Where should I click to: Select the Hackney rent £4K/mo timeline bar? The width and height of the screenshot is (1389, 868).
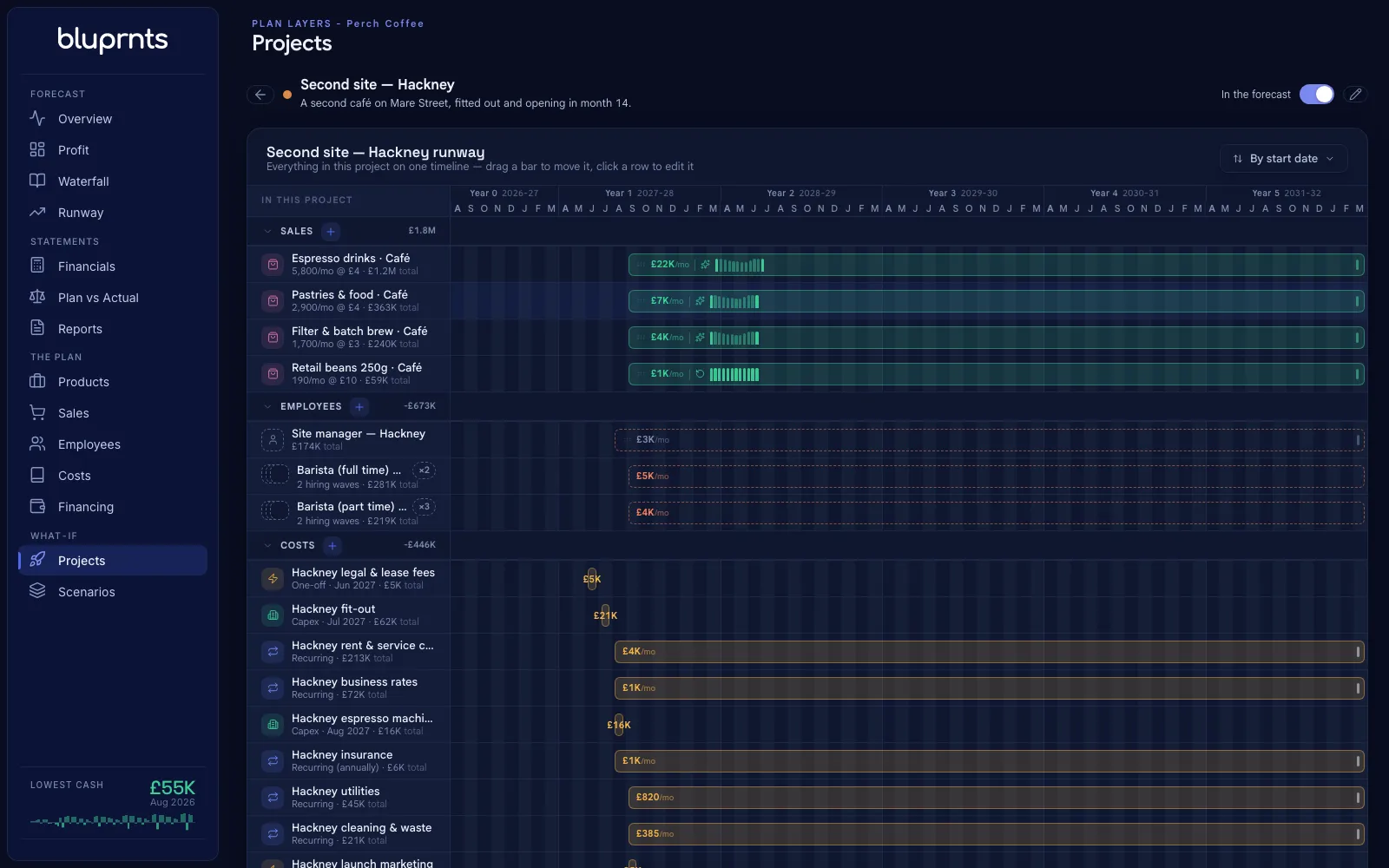(x=989, y=652)
